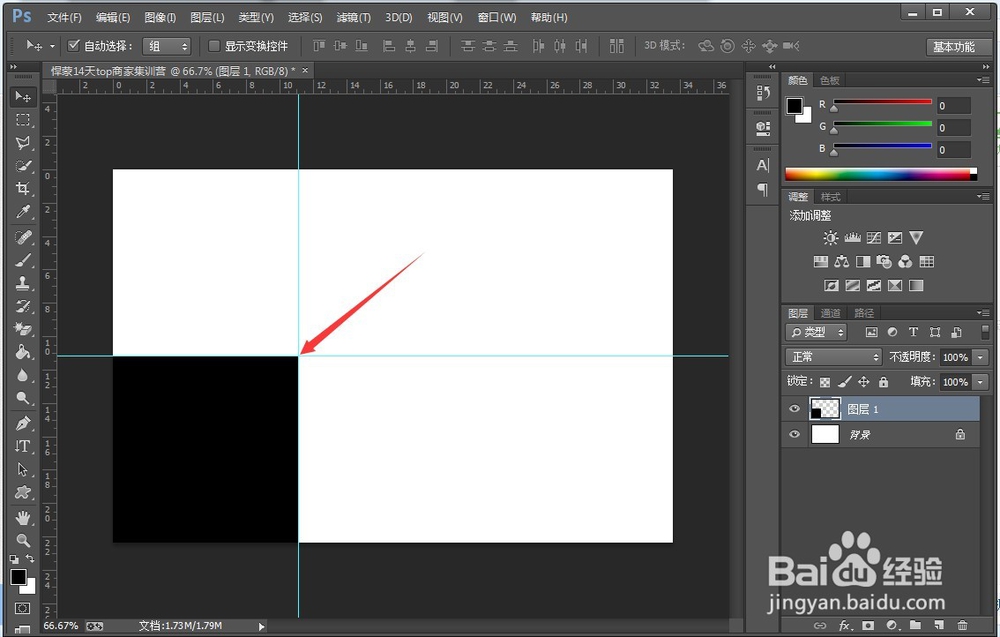
Task: Toggle the layer filter switch
Action: click(x=985, y=332)
